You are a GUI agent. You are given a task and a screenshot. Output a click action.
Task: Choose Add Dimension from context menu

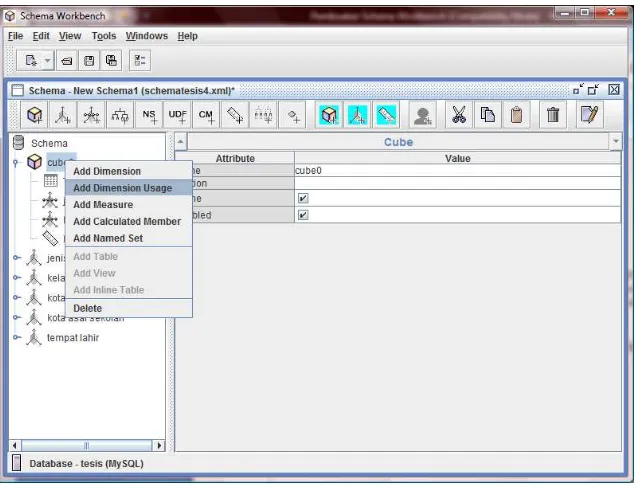coord(129,172)
